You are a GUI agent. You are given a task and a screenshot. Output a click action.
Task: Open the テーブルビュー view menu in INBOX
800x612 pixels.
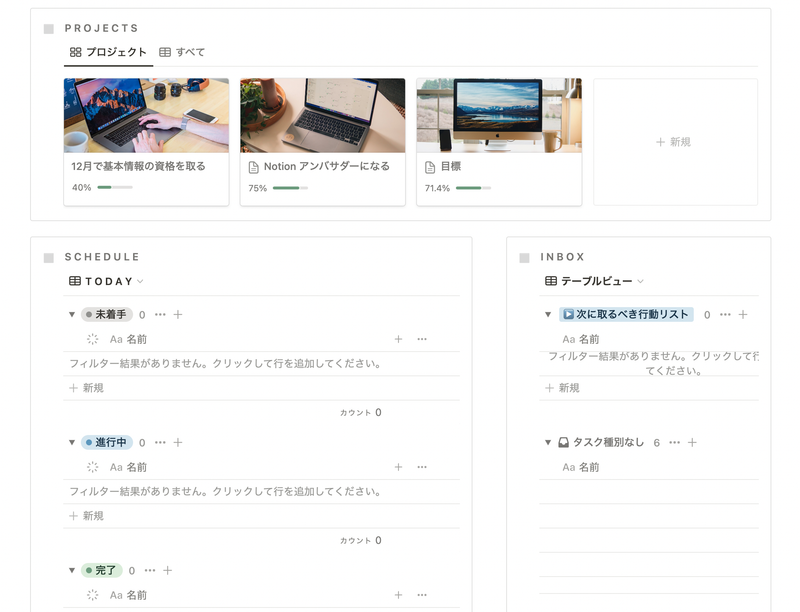coord(640,281)
